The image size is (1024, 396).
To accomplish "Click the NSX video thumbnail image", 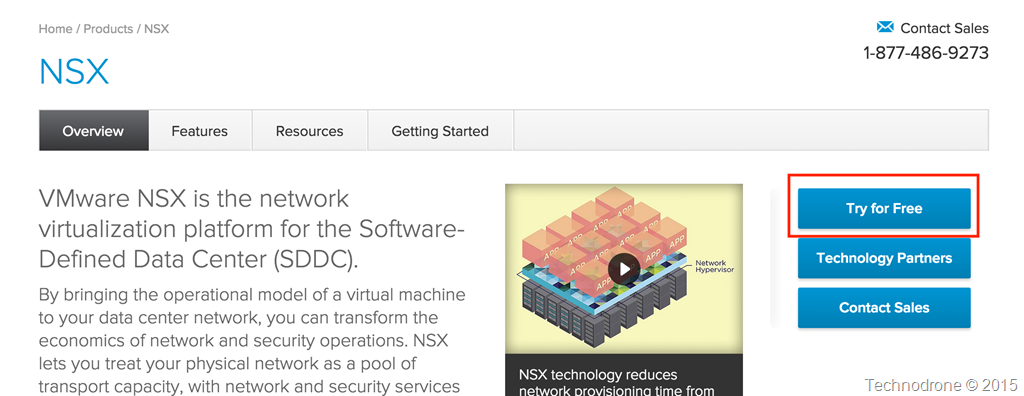I will point(624,269).
